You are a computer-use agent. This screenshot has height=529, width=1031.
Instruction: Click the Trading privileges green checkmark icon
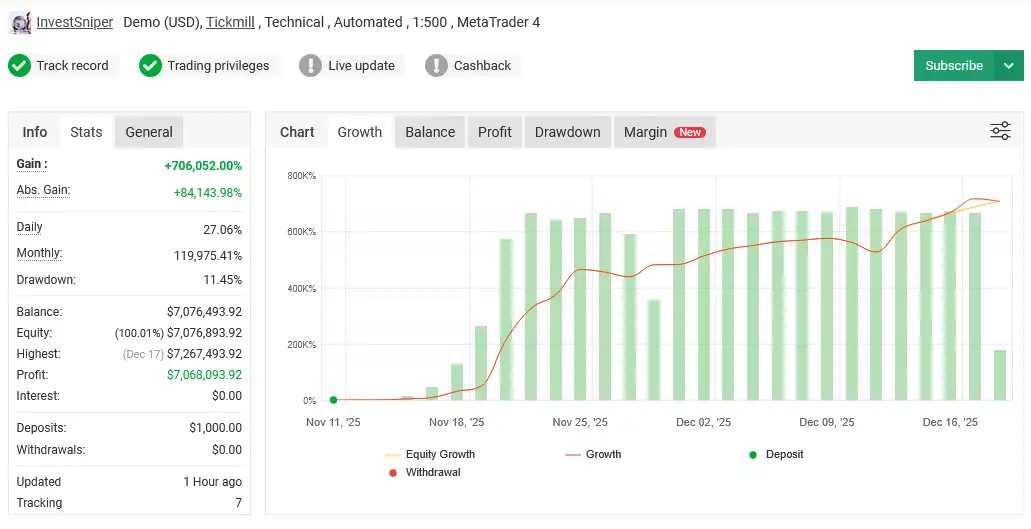(150, 66)
